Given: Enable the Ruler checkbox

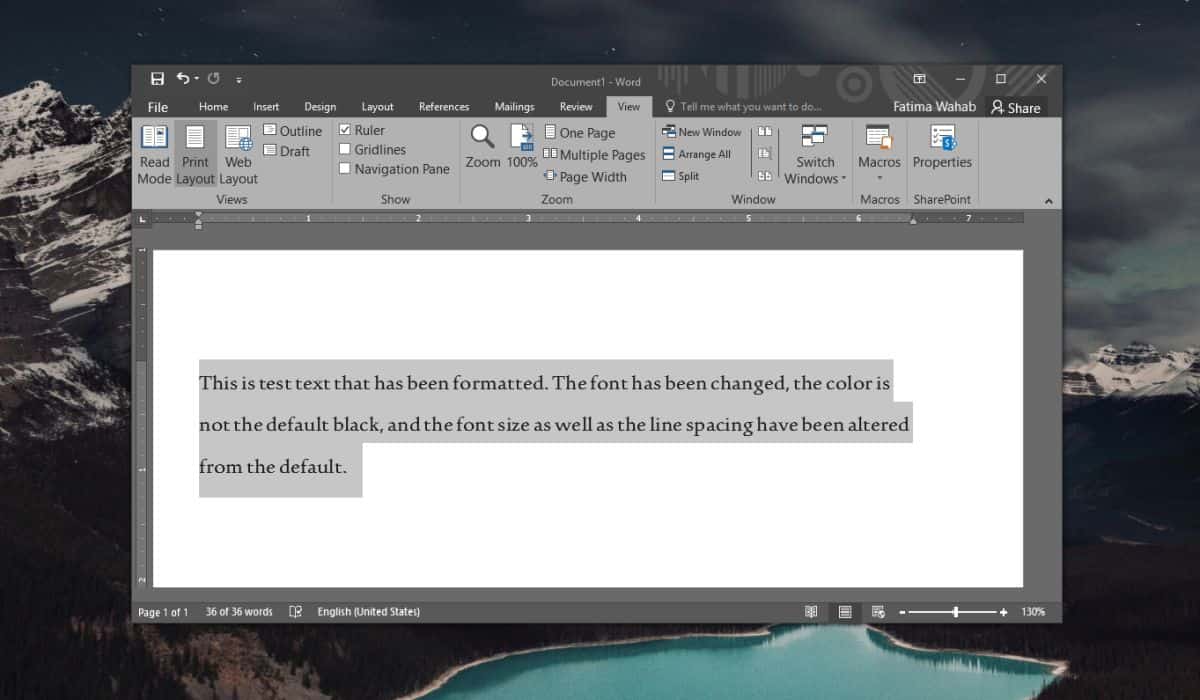Looking at the screenshot, I should [346, 129].
